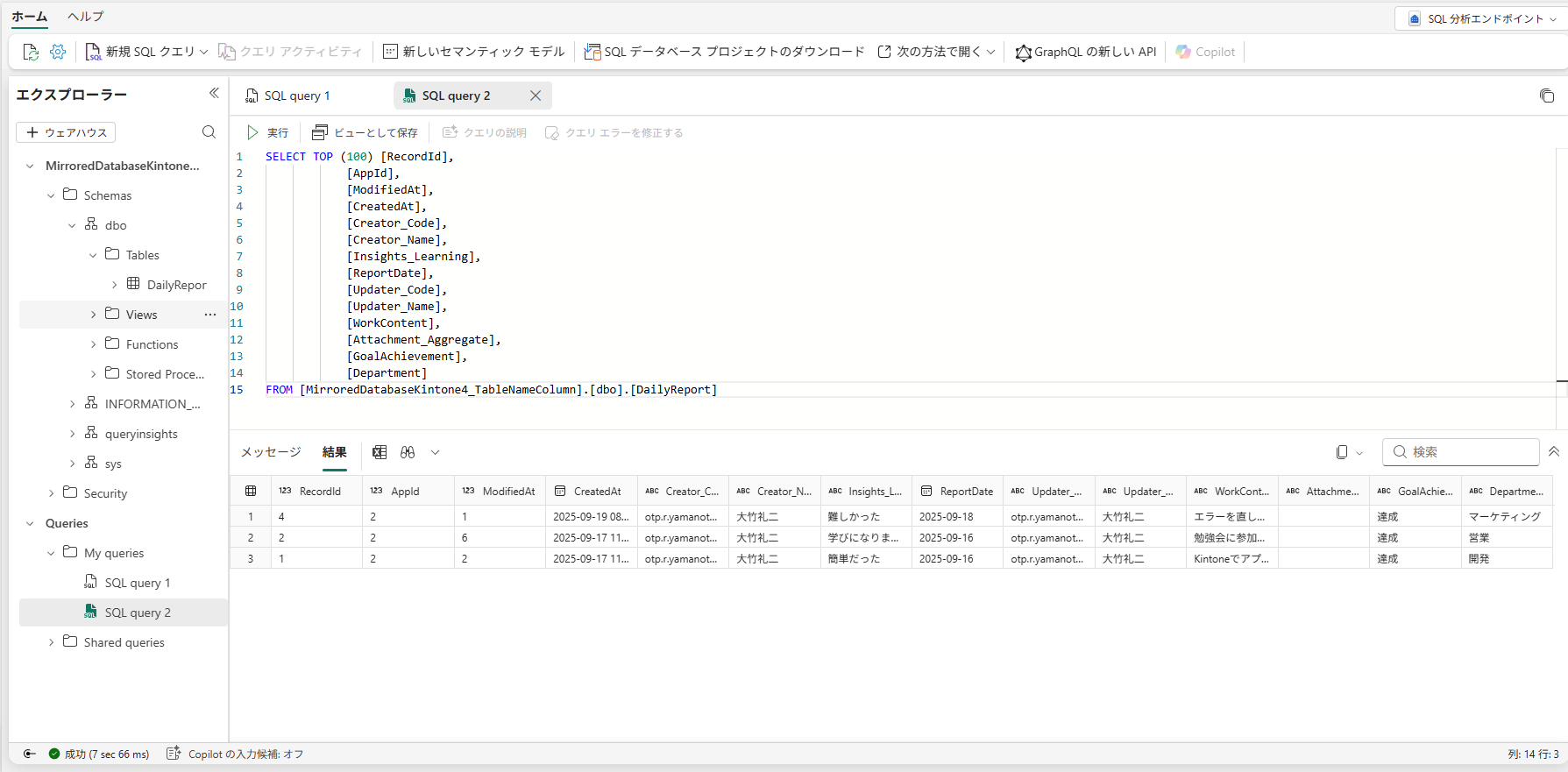This screenshot has height=772, width=1568.
Task: Open the 結果 tab
Action: tap(334, 452)
